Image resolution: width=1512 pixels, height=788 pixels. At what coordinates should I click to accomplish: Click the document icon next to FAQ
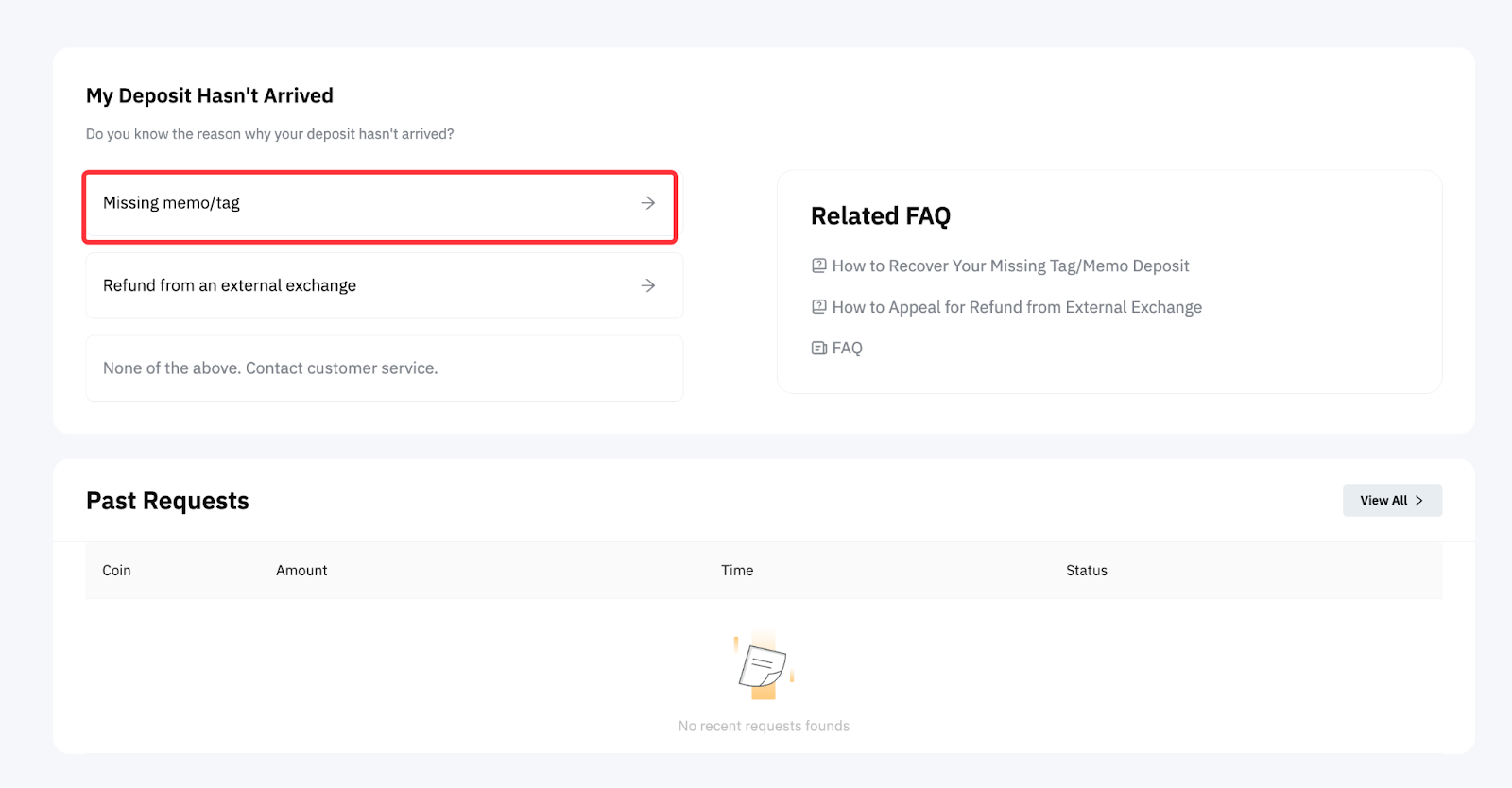click(x=818, y=349)
